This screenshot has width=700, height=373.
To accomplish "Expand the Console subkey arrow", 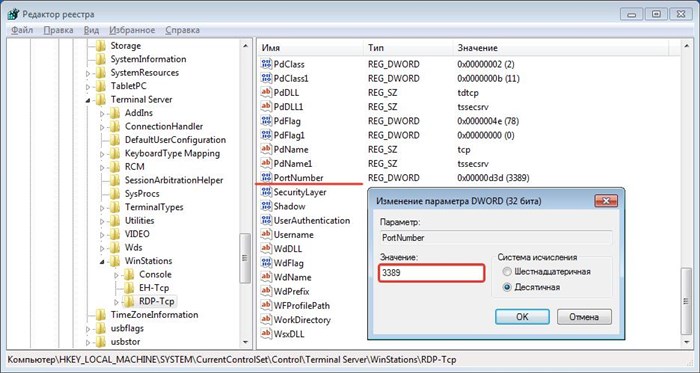I will (117, 275).
